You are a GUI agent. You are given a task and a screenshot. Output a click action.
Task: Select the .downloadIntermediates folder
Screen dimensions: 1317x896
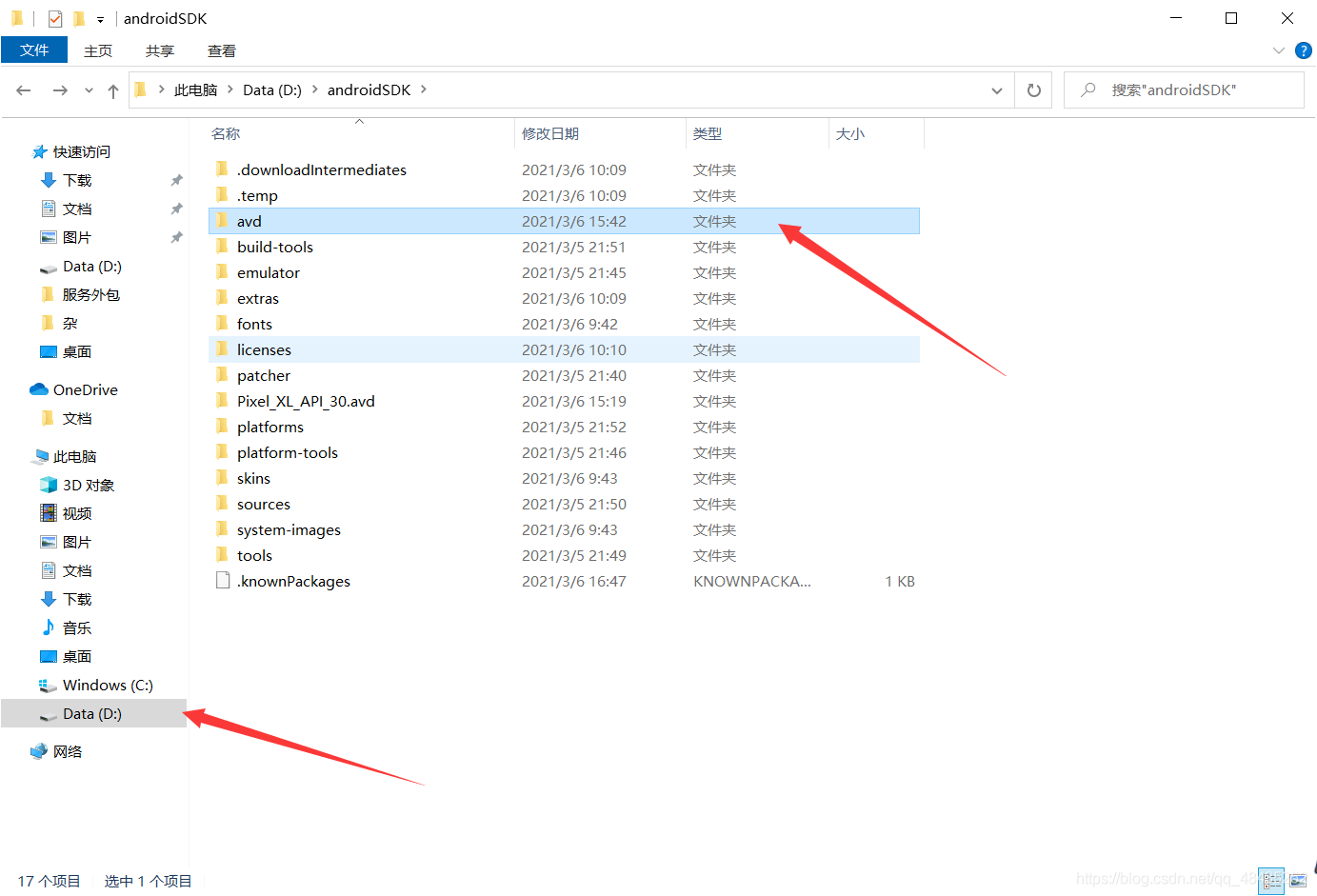point(564,169)
